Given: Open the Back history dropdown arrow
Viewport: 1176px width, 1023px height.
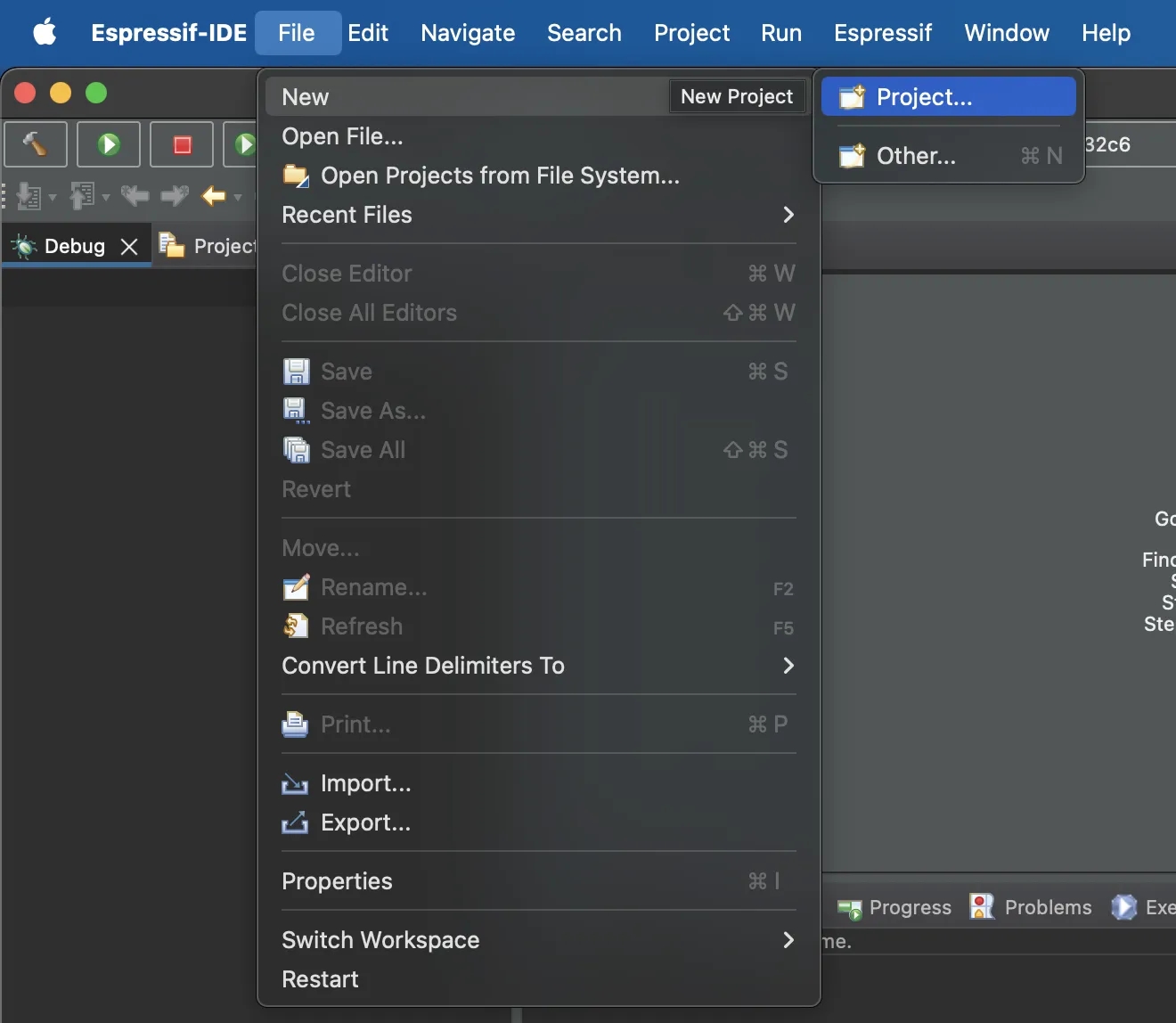Looking at the screenshot, I should (x=238, y=197).
